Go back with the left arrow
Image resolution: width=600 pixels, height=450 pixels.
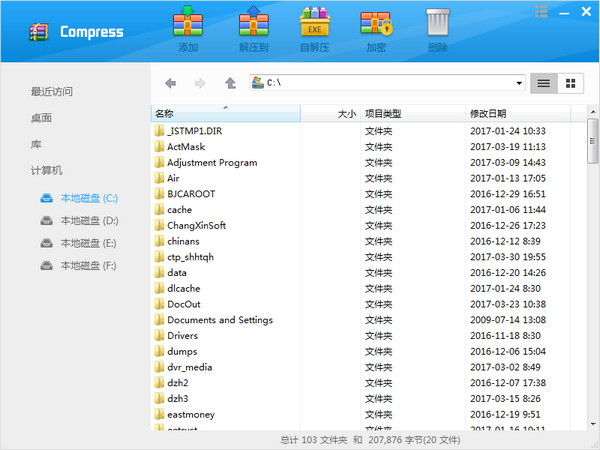(171, 83)
